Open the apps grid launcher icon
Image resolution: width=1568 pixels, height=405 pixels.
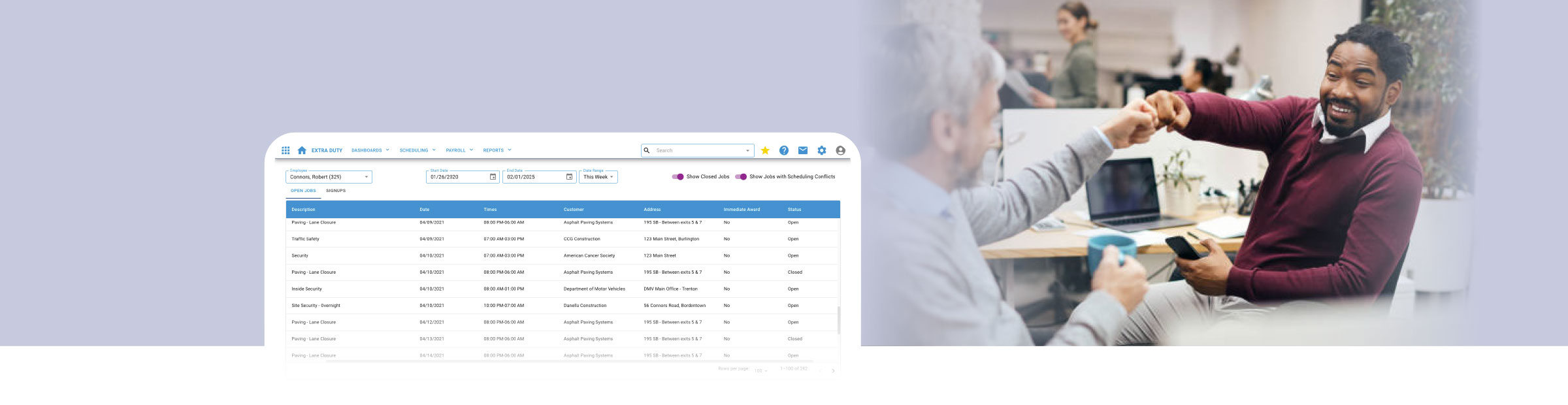(286, 150)
